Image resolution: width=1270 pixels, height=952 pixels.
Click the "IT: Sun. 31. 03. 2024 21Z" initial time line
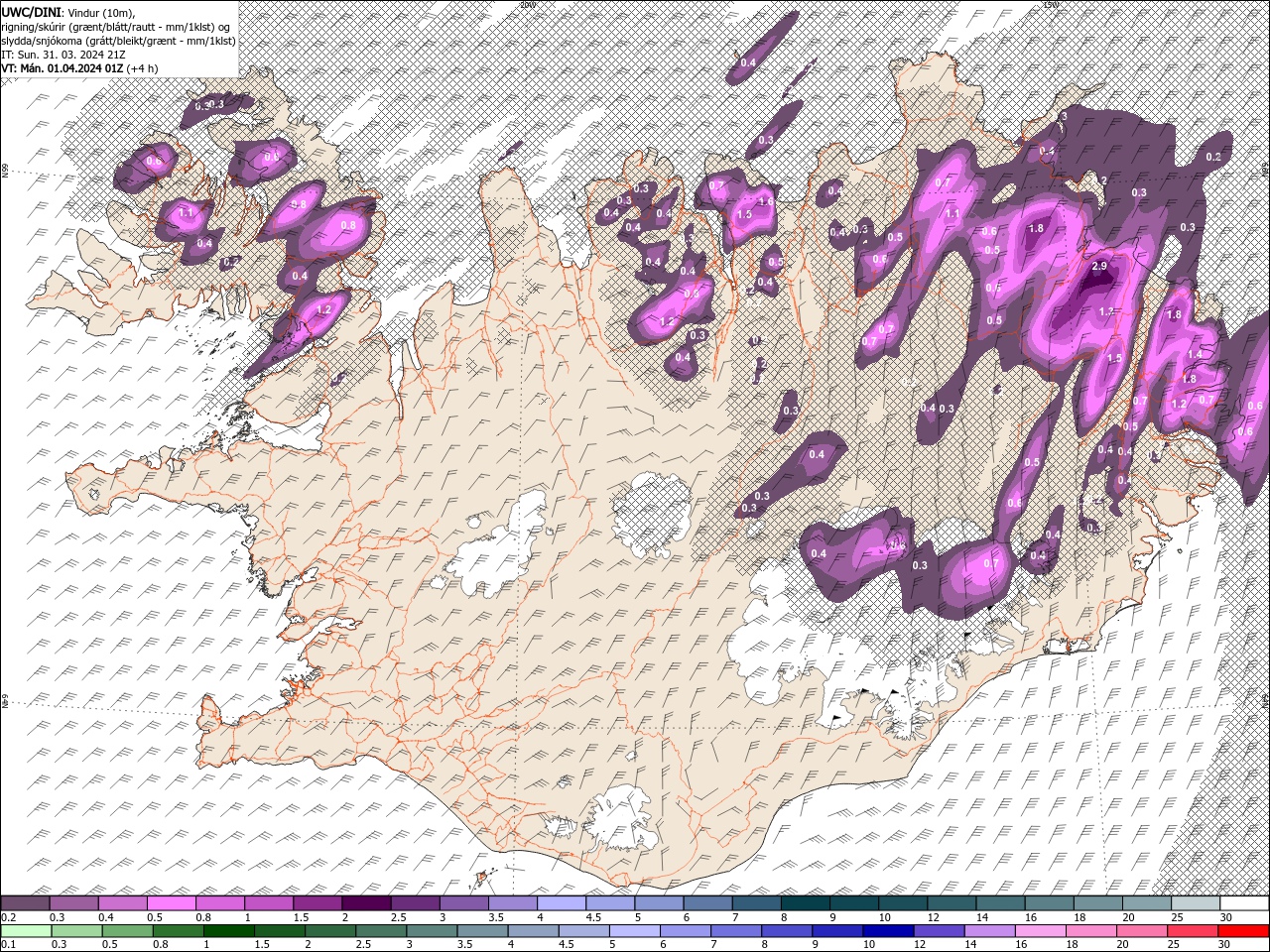pos(63,55)
